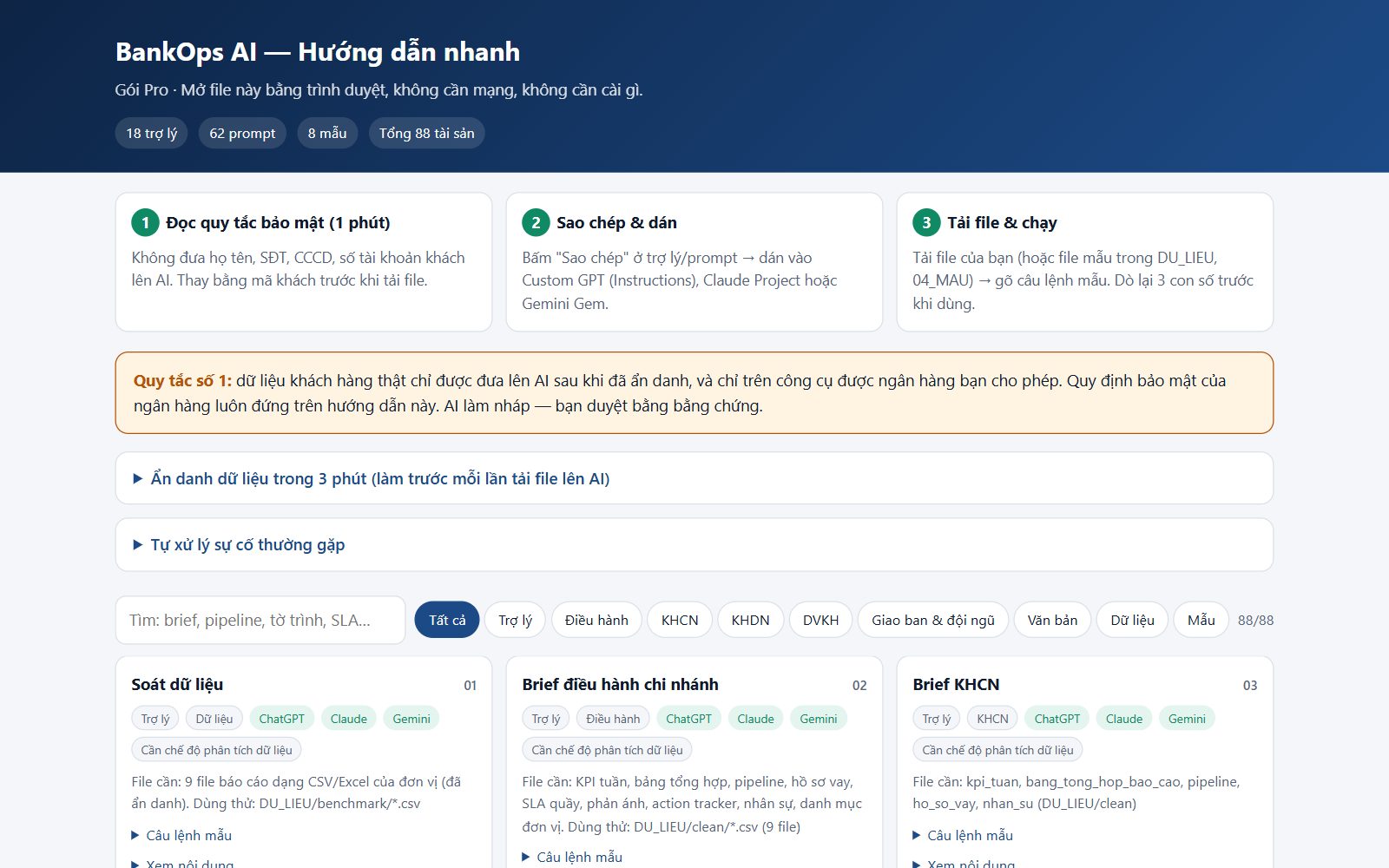Click the step 1 number circle
The image size is (1389, 868).
(x=145, y=222)
